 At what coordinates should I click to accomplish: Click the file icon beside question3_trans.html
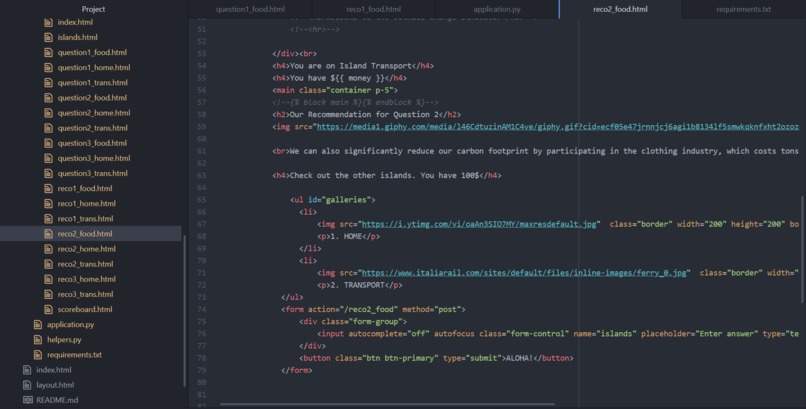pyautogui.click(x=48, y=173)
